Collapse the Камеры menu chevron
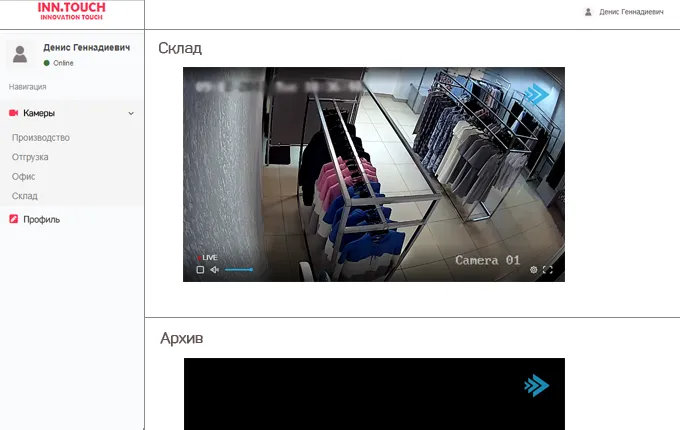This screenshot has height=430, width=680. pos(131,114)
